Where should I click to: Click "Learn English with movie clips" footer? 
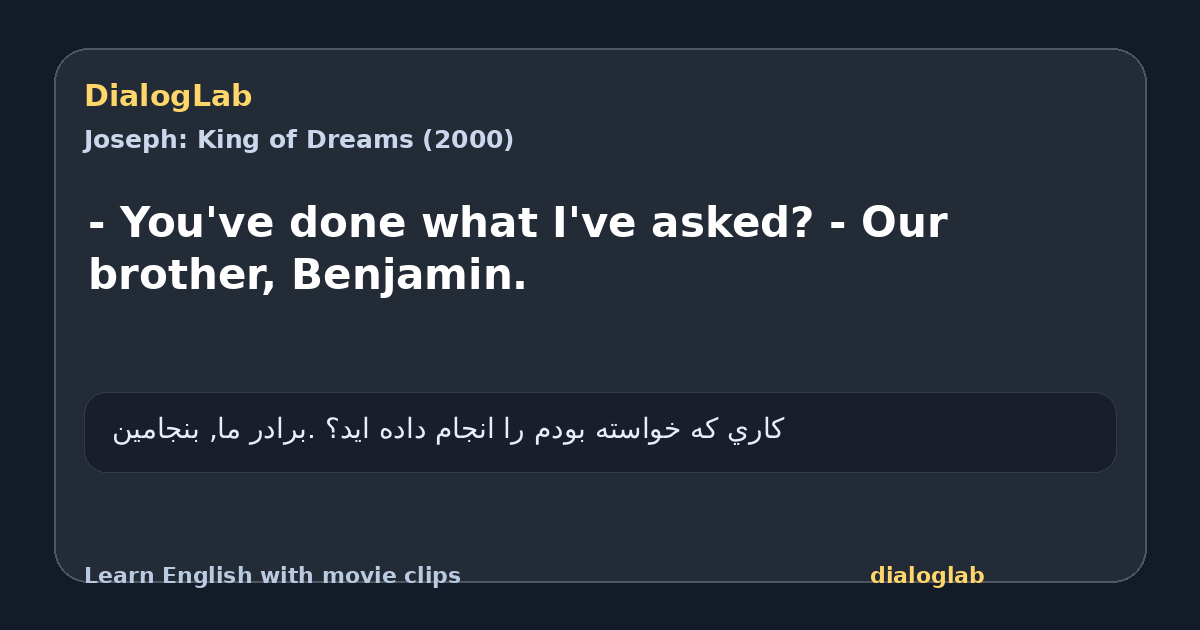coord(272,576)
